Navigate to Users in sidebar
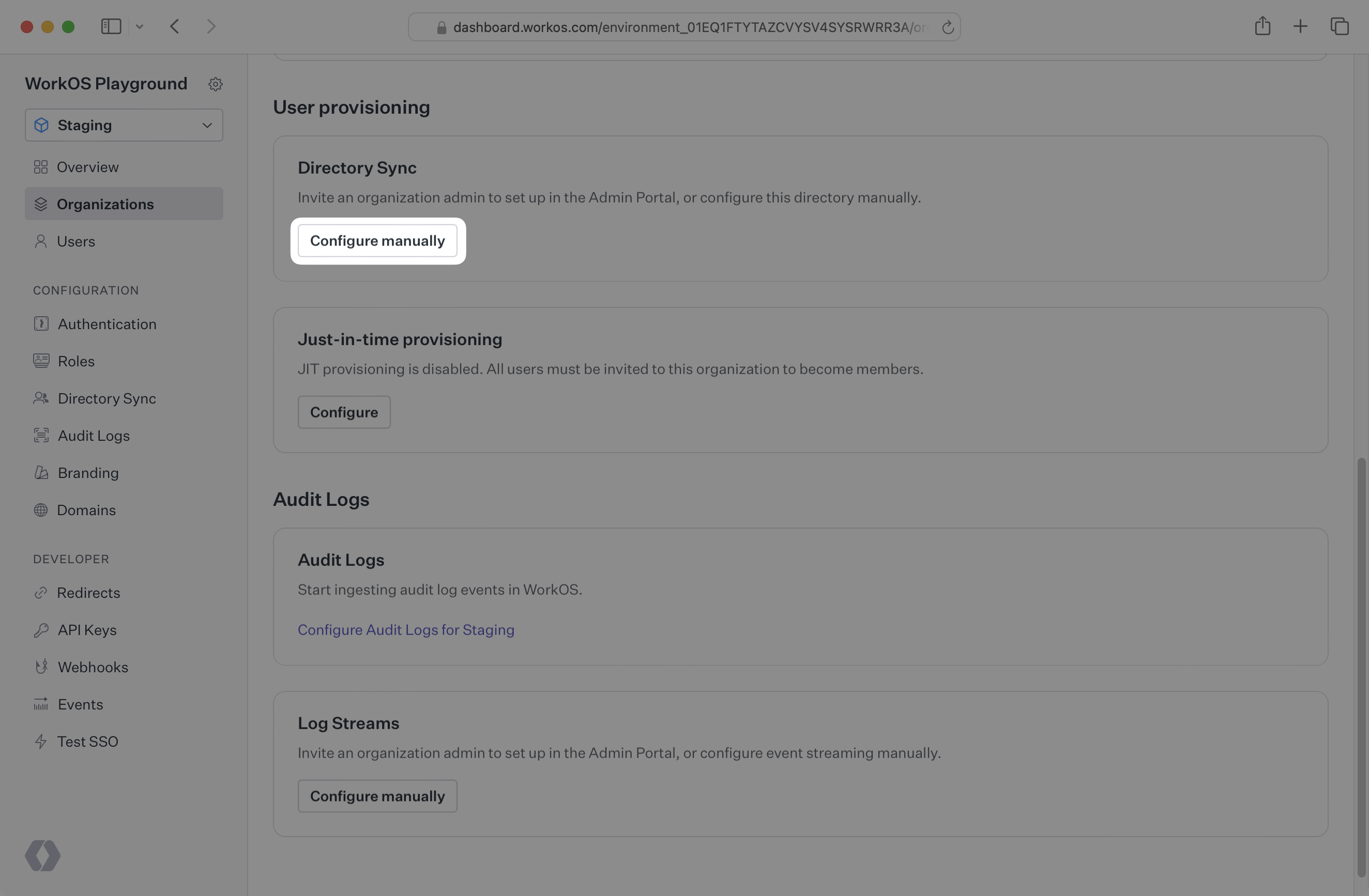The height and width of the screenshot is (896, 1369). coord(75,241)
